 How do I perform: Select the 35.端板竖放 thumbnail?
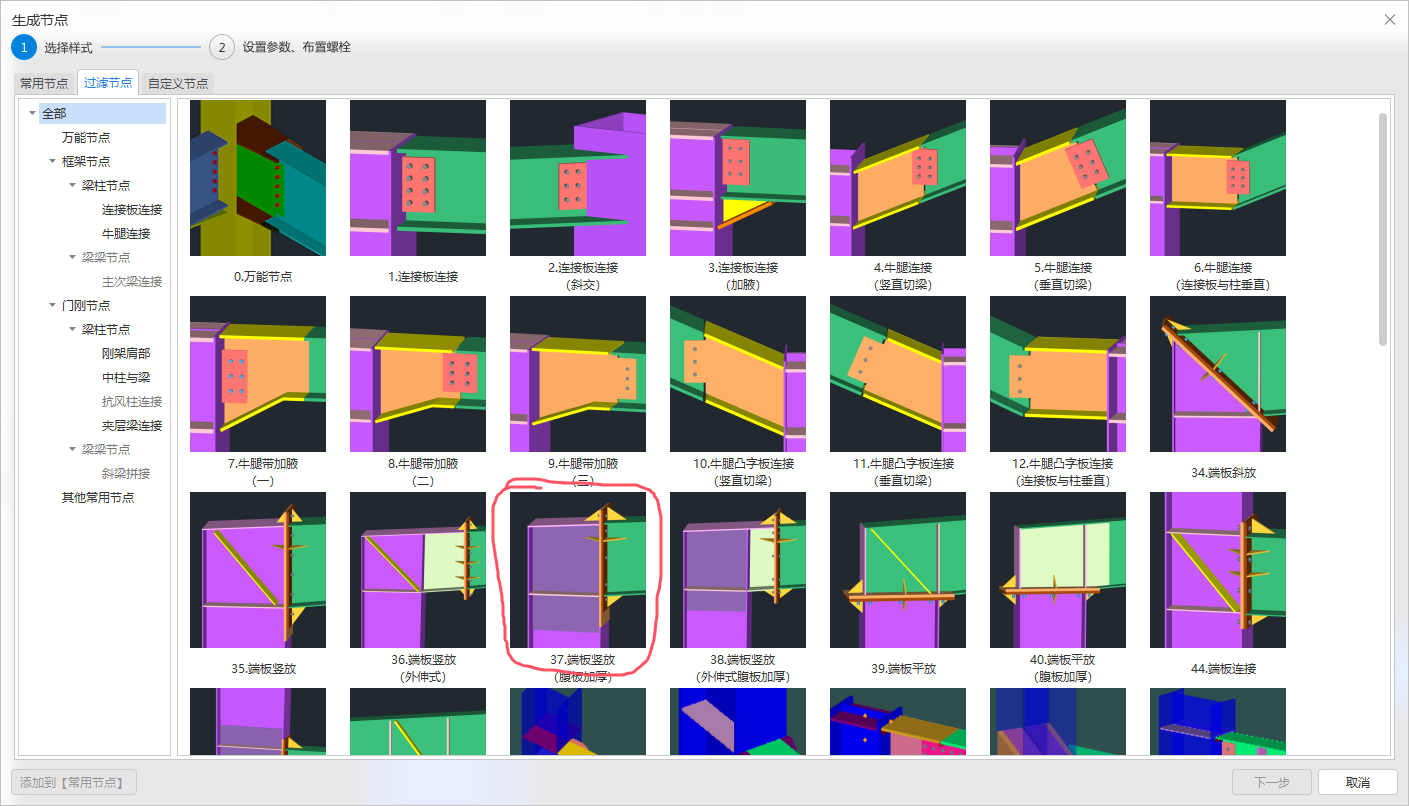pos(258,570)
